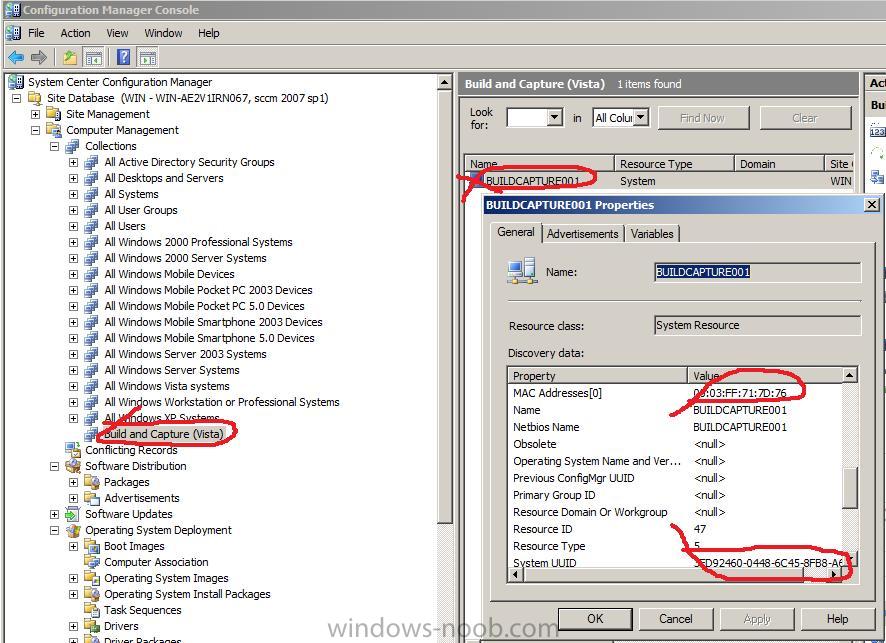Click the Operating System Images icon
Image resolution: width=886 pixels, height=643 pixels.
tap(92, 578)
